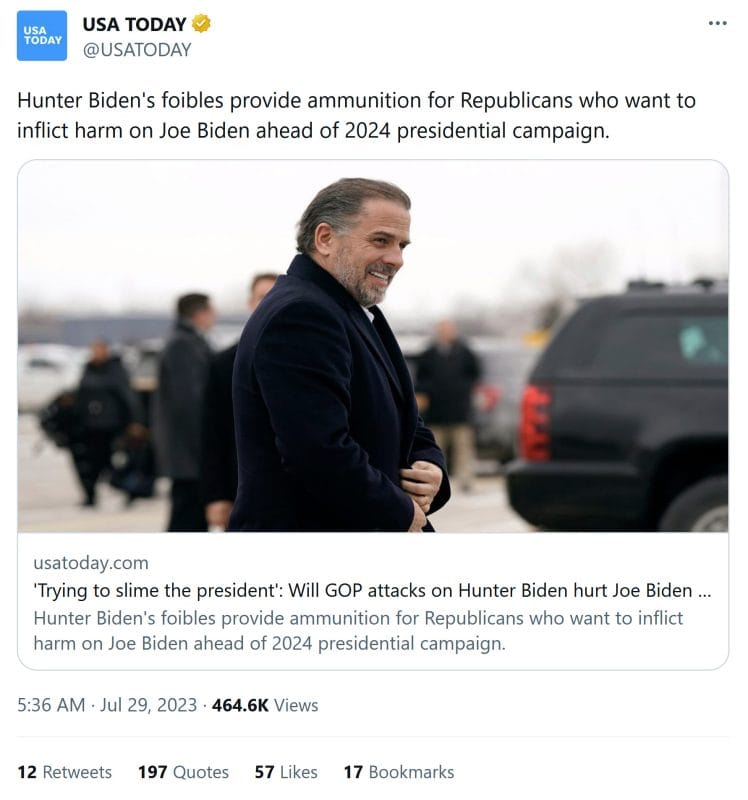Click the Jul 29, 2023 date
This screenshot has width=748, height=800.
pyautogui.click(x=150, y=705)
